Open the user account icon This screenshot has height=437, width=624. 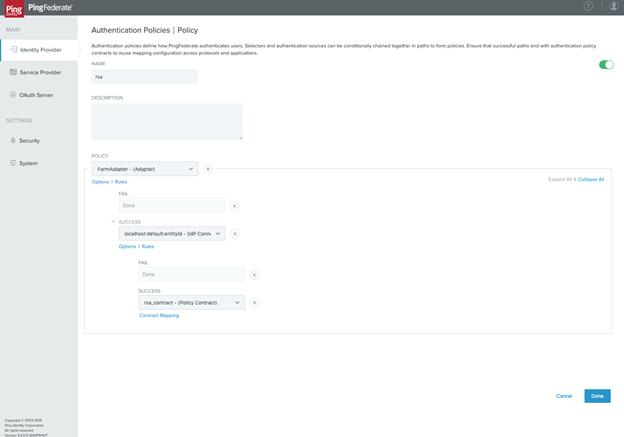click(x=614, y=6)
